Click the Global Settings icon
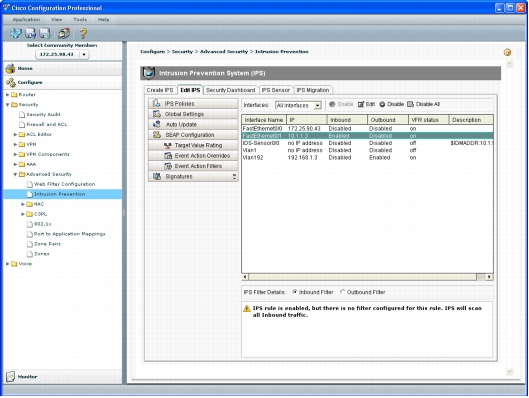The image size is (529, 398). coord(157,114)
